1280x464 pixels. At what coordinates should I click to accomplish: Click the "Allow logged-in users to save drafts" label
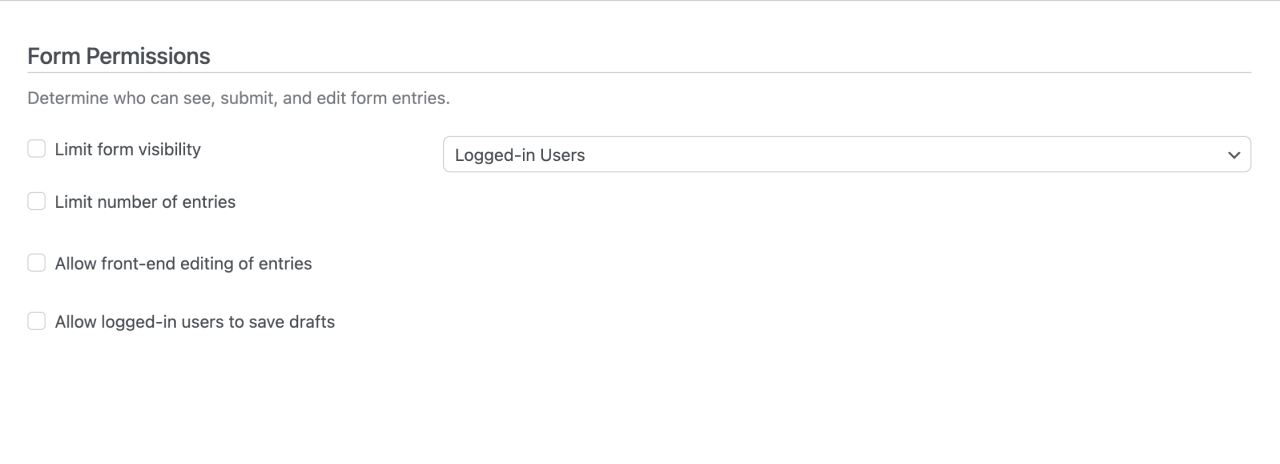tap(195, 322)
